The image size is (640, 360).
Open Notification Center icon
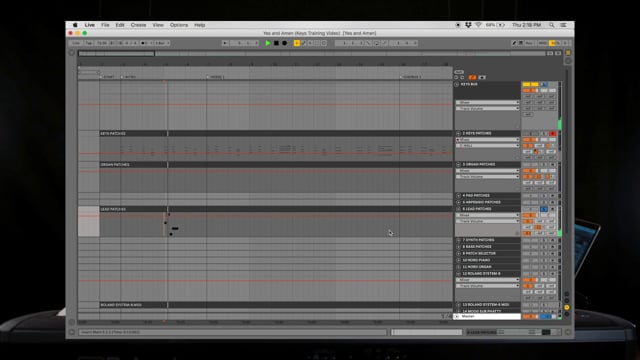(564, 25)
